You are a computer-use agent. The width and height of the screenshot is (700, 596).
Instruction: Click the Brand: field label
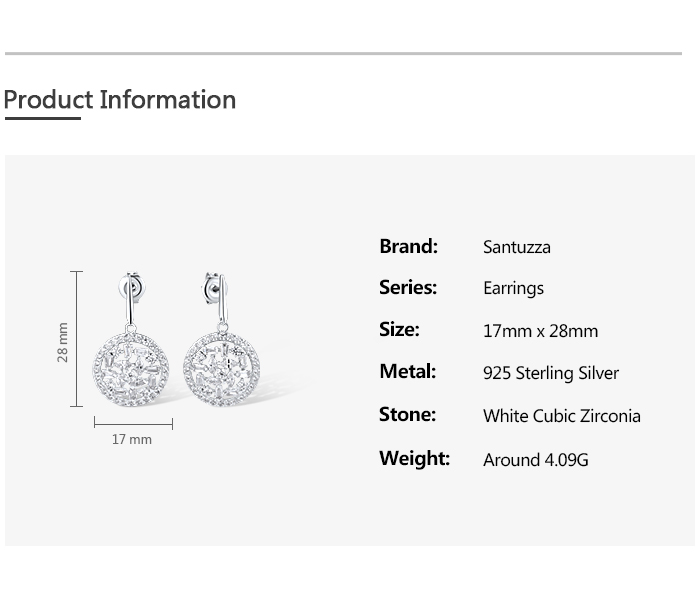point(408,246)
